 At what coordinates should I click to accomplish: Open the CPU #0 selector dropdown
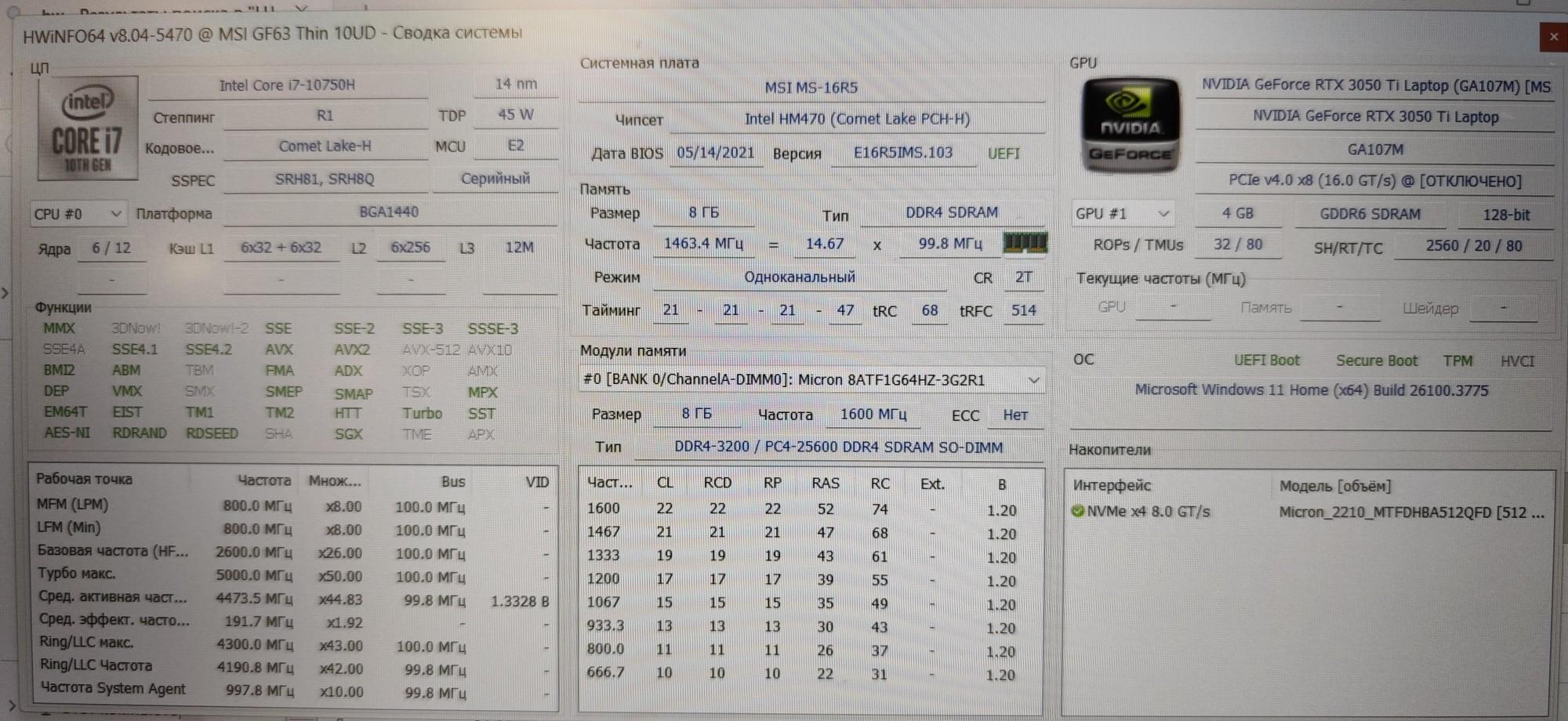pos(78,214)
